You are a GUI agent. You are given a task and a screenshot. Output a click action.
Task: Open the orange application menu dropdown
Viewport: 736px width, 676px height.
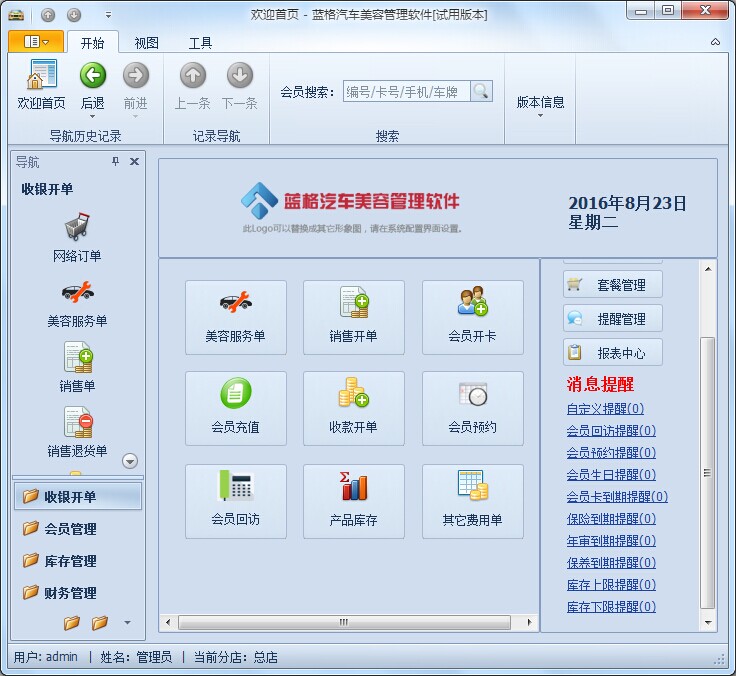point(36,42)
